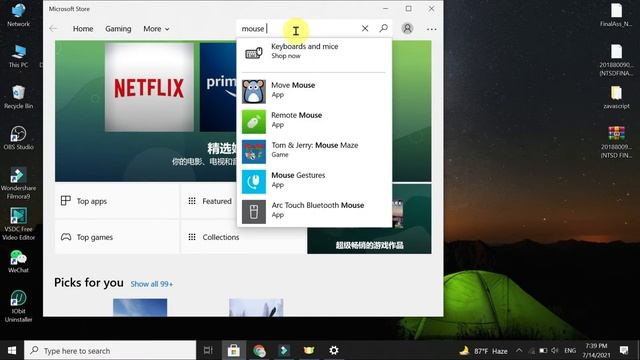Select Tom & Jerry Mouse Maze game icon
This screenshot has height=360, width=640.
click(253, 151)
